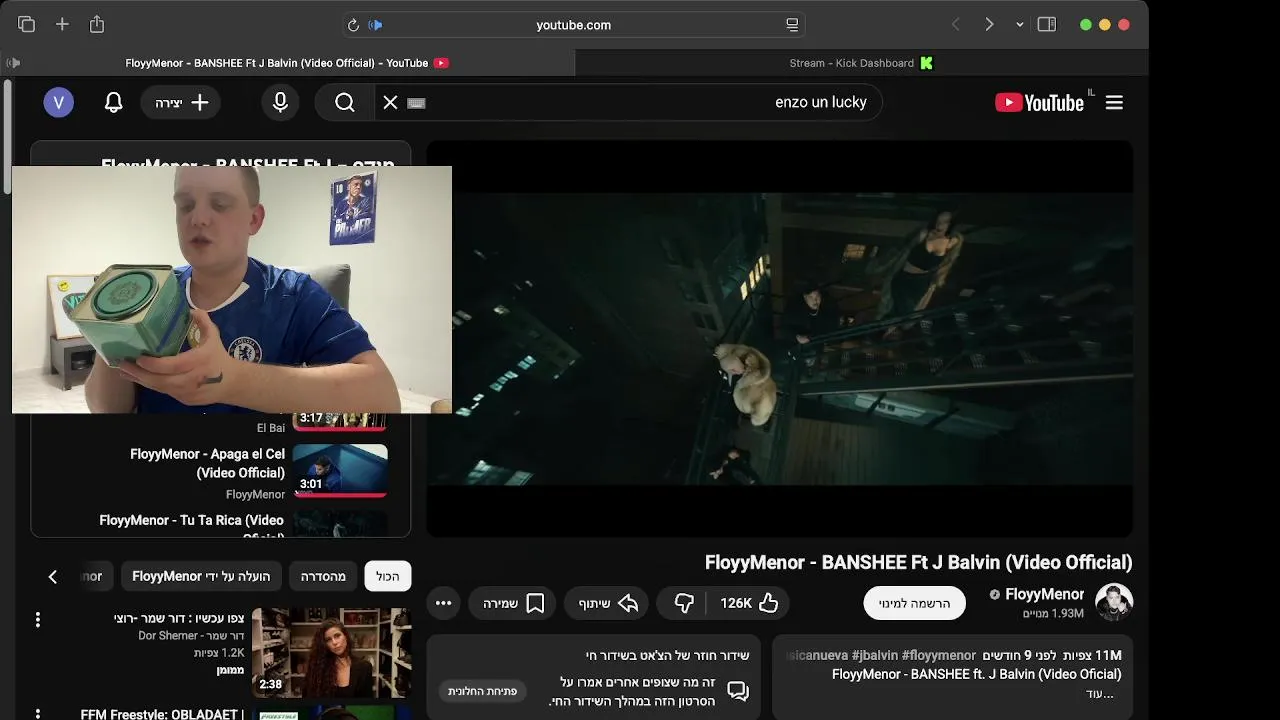1280x720 pixels.
Task: Clear the search query with X
Action: coord(391,102)
